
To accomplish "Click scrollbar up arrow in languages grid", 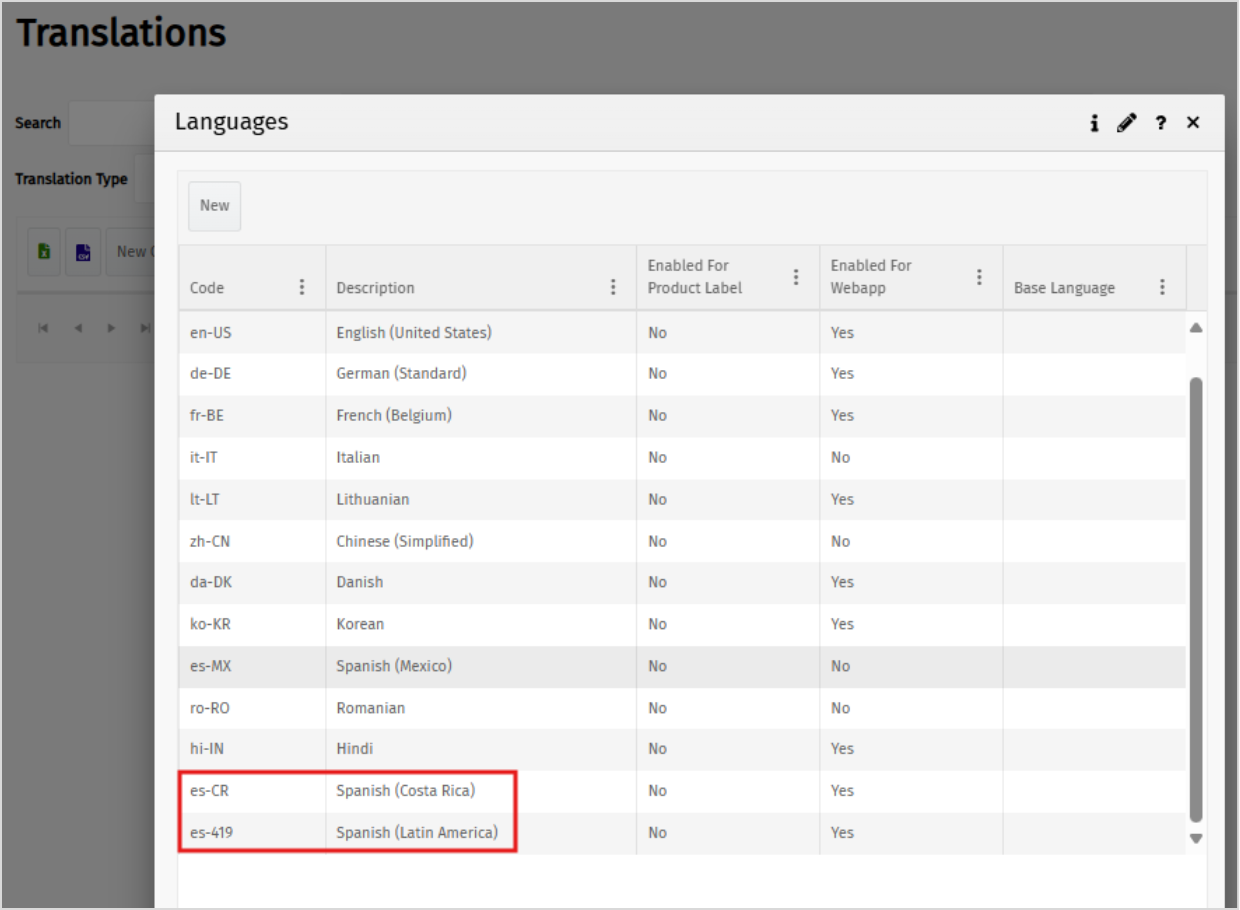I will 1195,328.
